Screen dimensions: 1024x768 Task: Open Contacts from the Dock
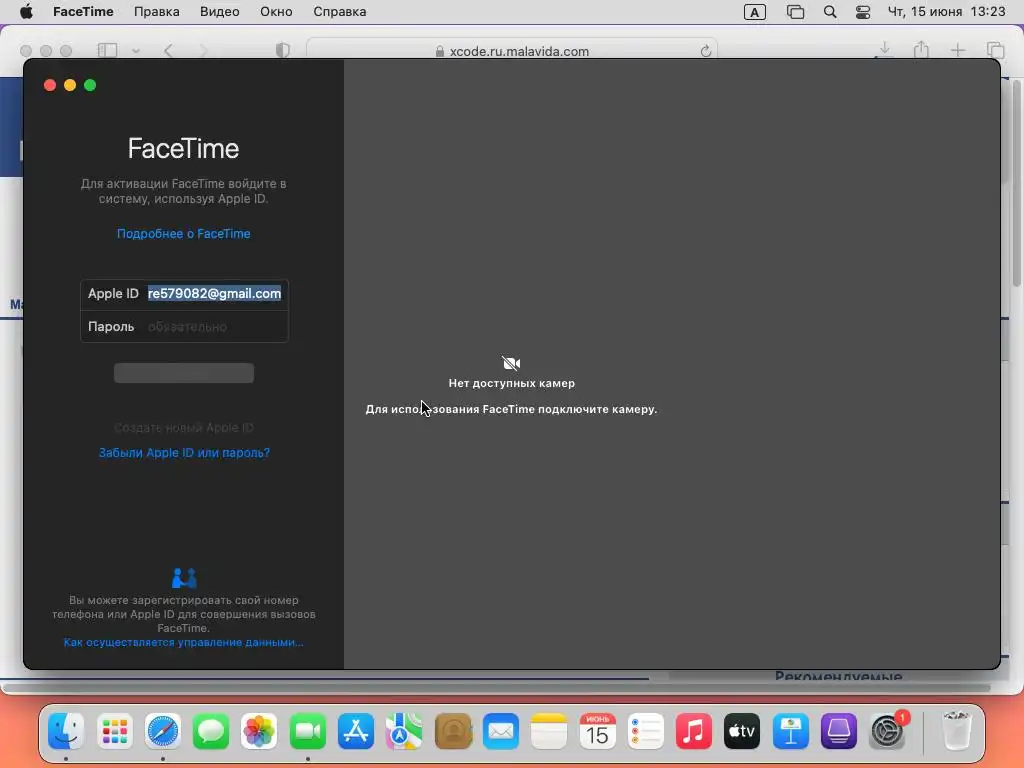pos(453,731)
